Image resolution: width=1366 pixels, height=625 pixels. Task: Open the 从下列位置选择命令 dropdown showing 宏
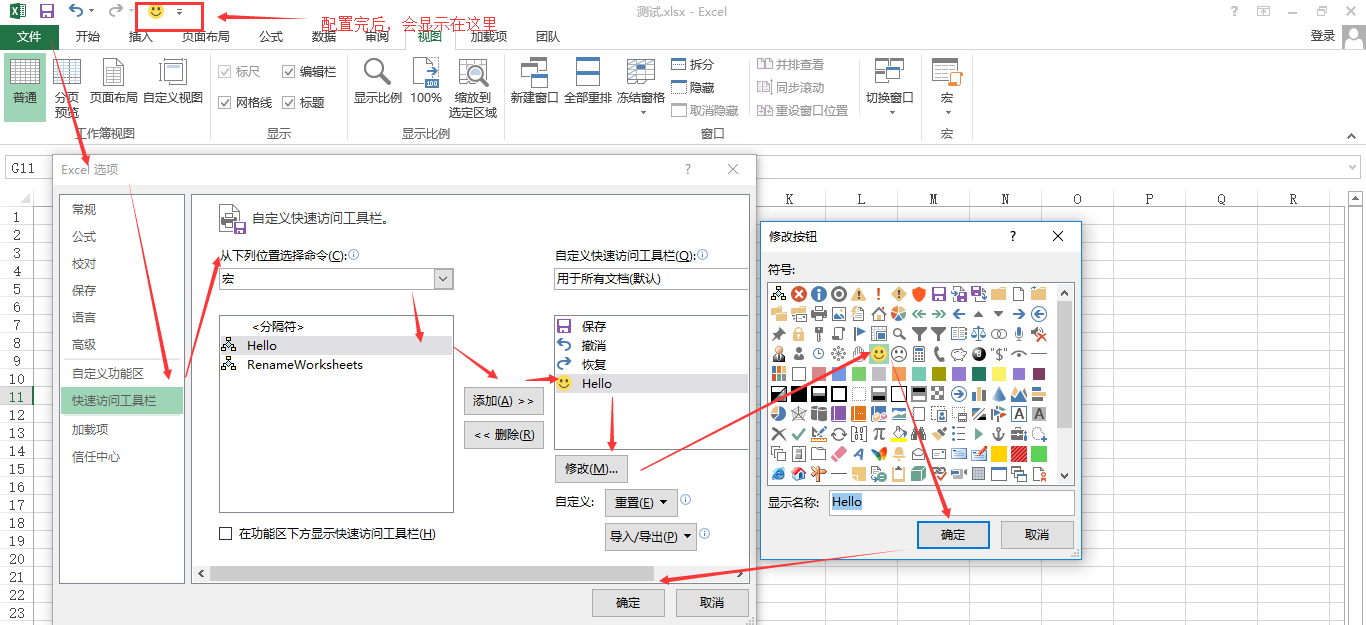[444, 279]
